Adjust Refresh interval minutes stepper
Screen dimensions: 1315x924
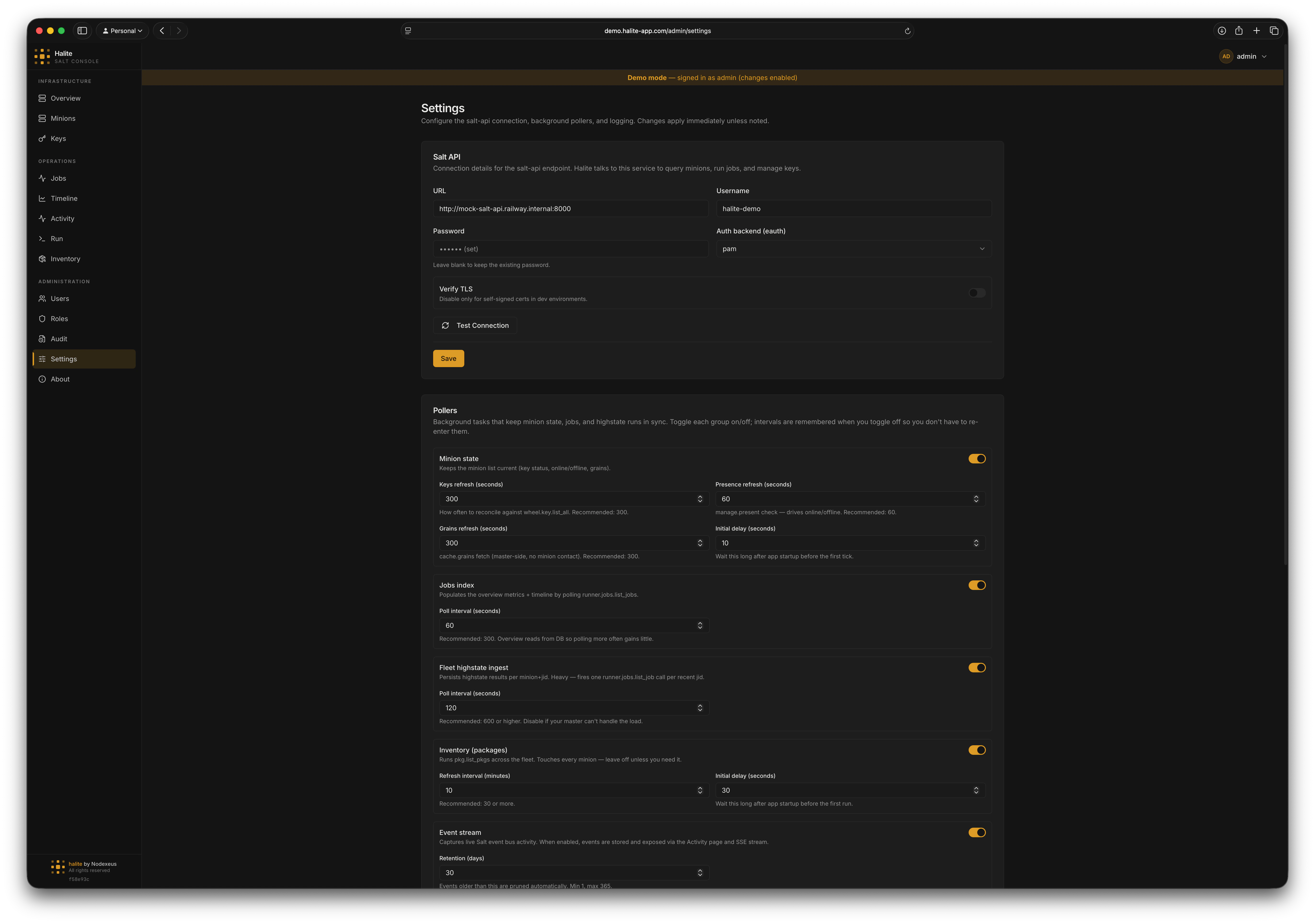tap(700, 791)
